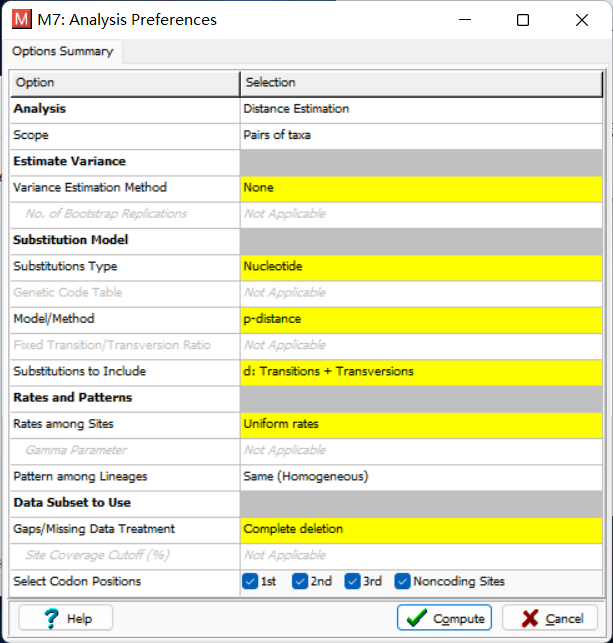The width and height of the screenshot is (613, 643).
Task: Toggle the 2nd codon position checkbox
Action: [x=300, y=581]
